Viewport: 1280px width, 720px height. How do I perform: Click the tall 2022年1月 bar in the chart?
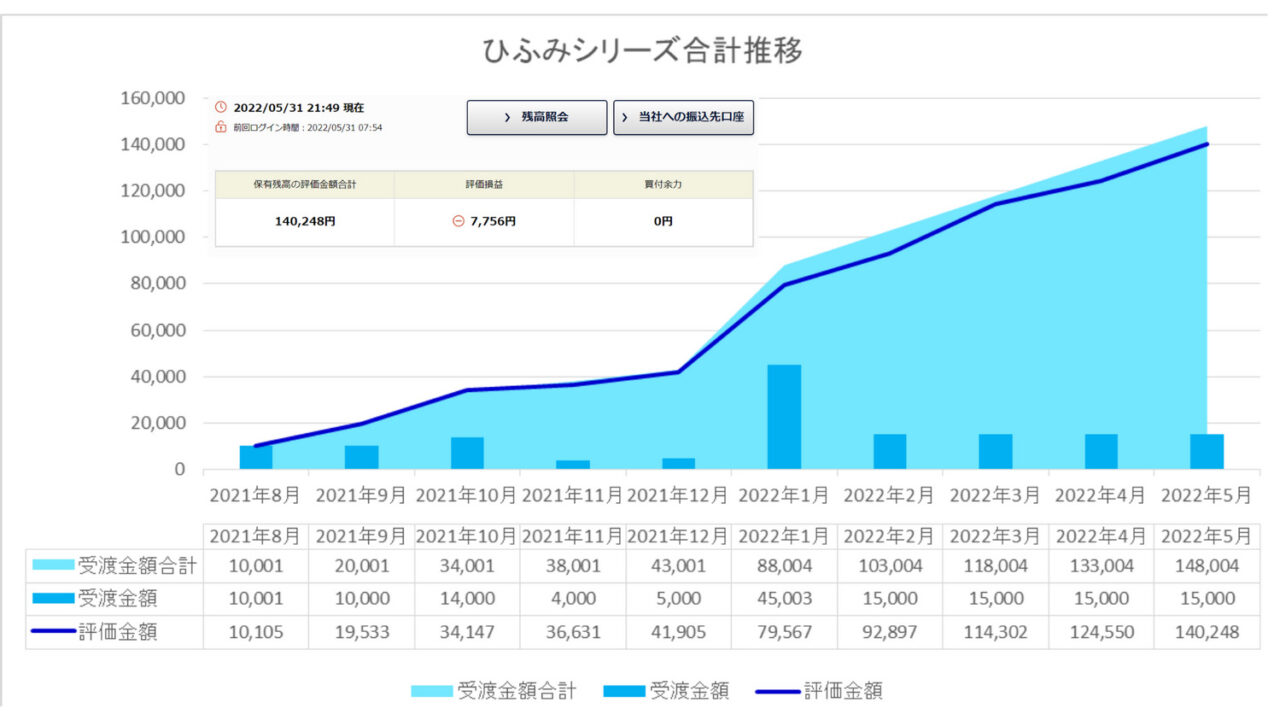(x=784, y=417)
